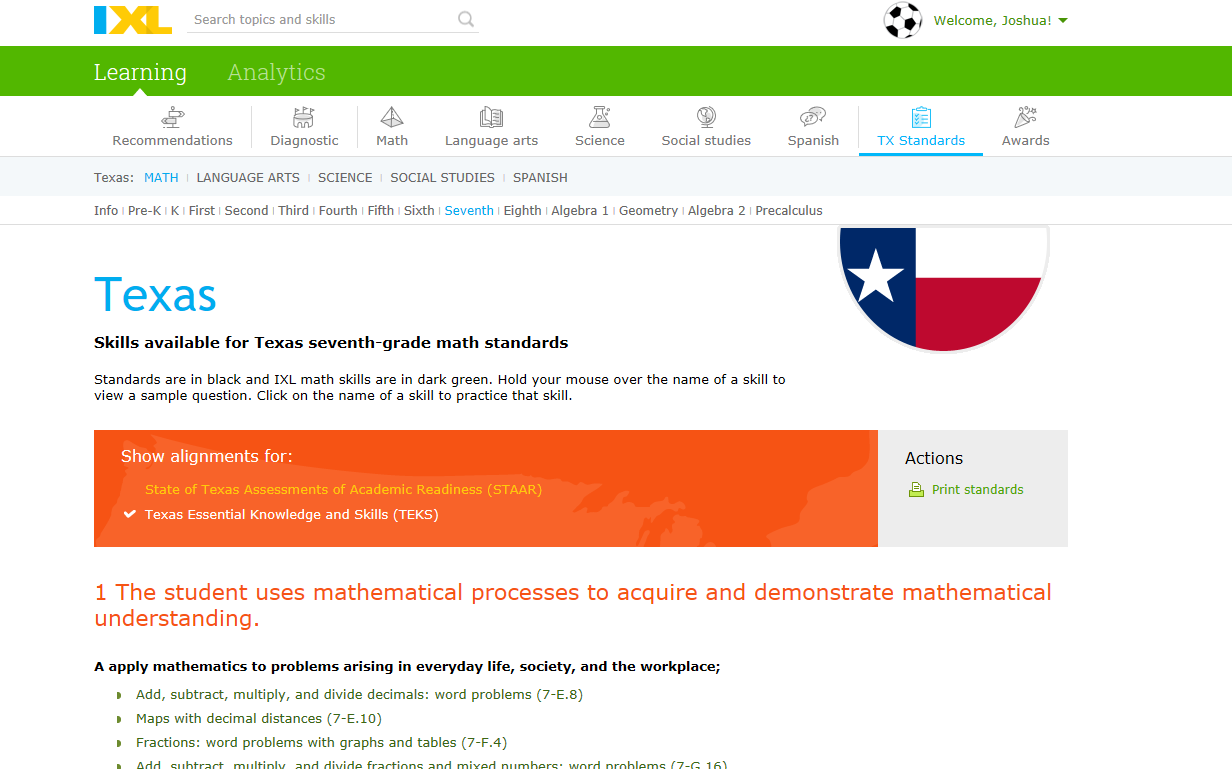This screenshot has height=769, width=1232.
Task: Click the TX Standards clipboard icon
Action: click(x=920, y=116)
